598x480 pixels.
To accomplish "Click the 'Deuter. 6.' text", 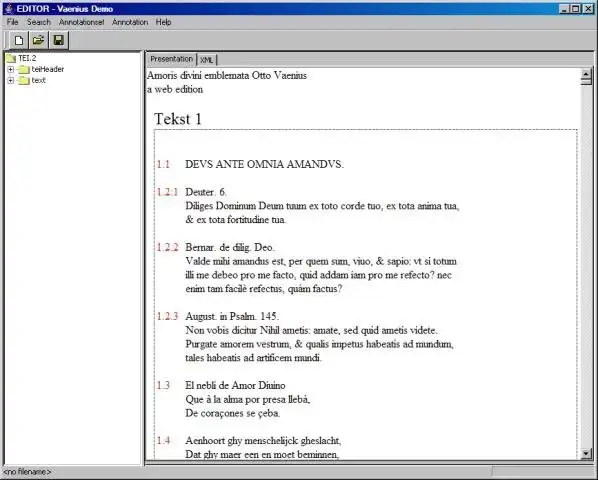I will (x=206, y=192).
